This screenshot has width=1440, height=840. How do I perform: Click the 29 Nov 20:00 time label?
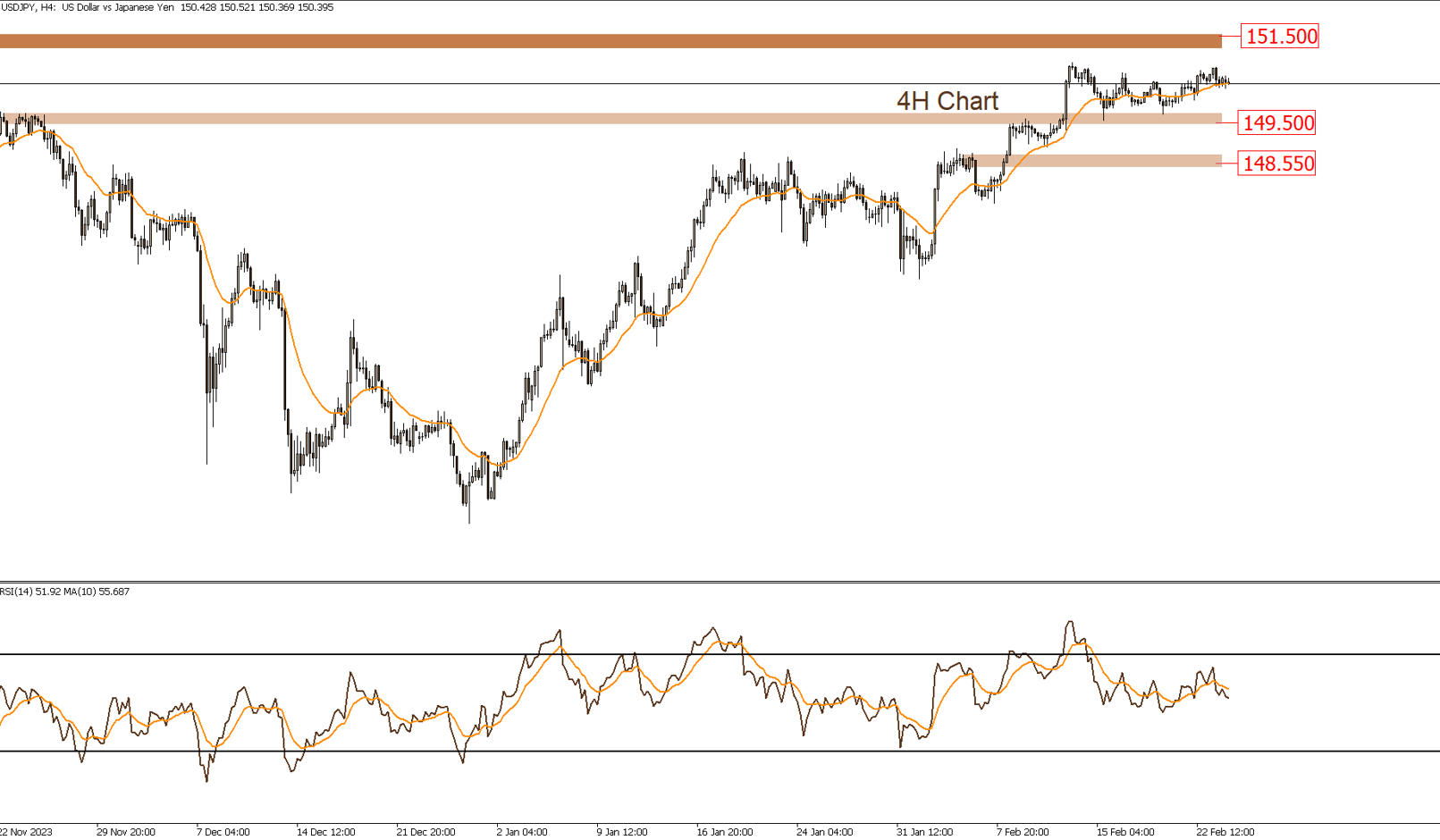pos(125,832)
